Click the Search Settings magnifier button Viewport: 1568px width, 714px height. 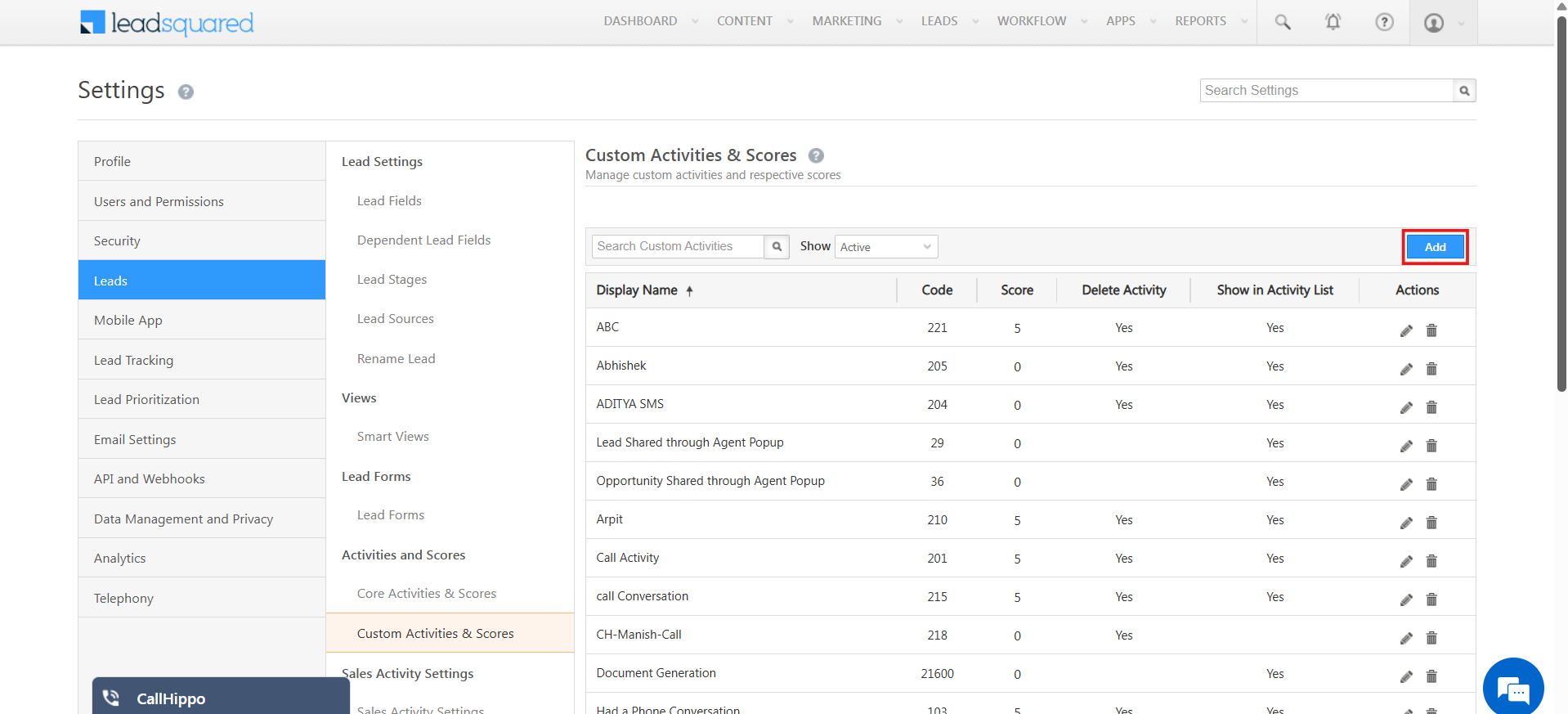point(1464,91)
